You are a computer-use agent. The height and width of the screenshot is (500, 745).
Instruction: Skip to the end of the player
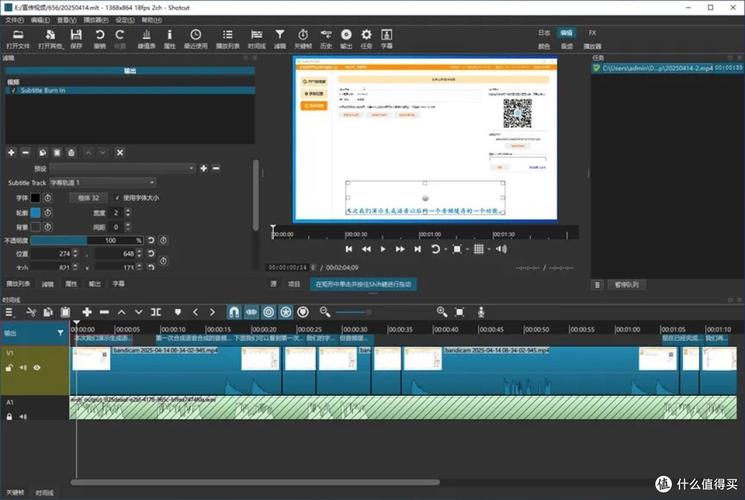click(417, 249)
